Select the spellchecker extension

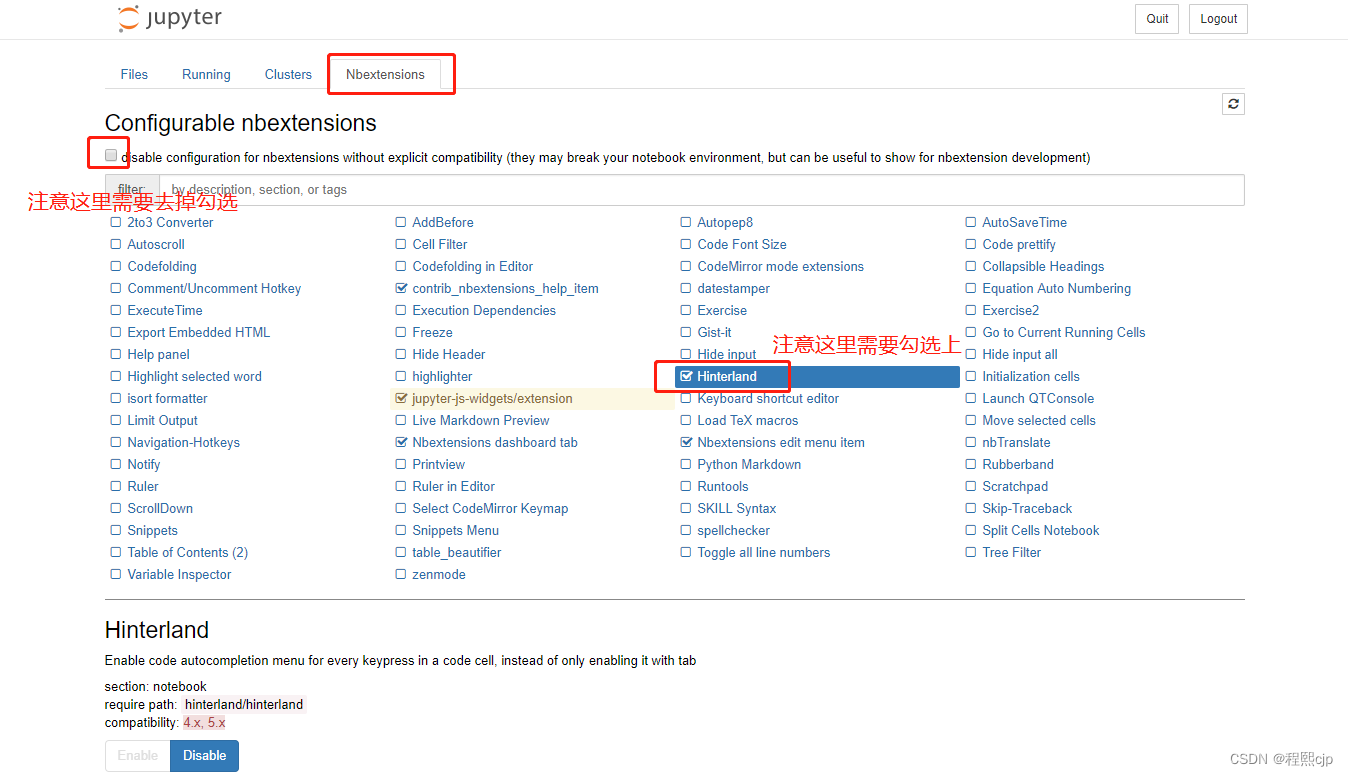tap(733, 530)
